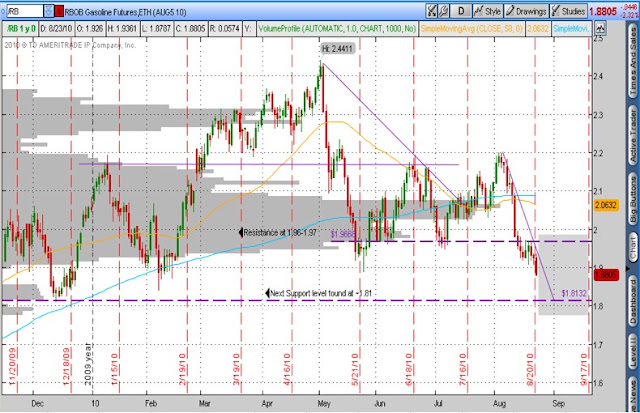Click the $1.9668 purple level label
Image resolution: width=640 pixels, height=413 pixels.
[342, 234]
